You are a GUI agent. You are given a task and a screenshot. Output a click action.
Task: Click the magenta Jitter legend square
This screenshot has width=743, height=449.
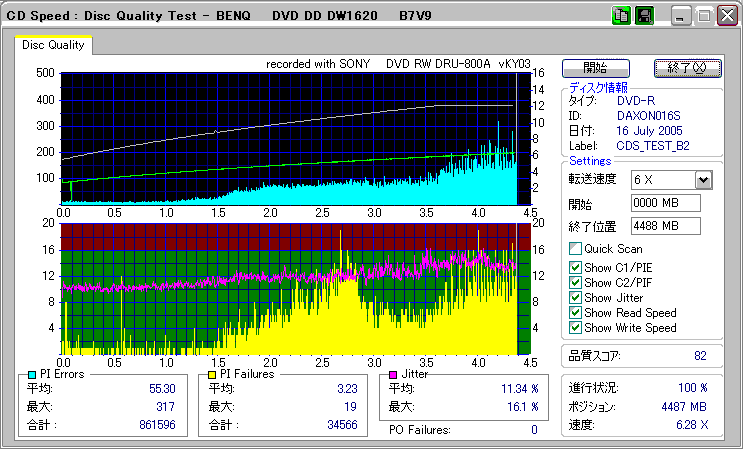[x=394, y=374]
